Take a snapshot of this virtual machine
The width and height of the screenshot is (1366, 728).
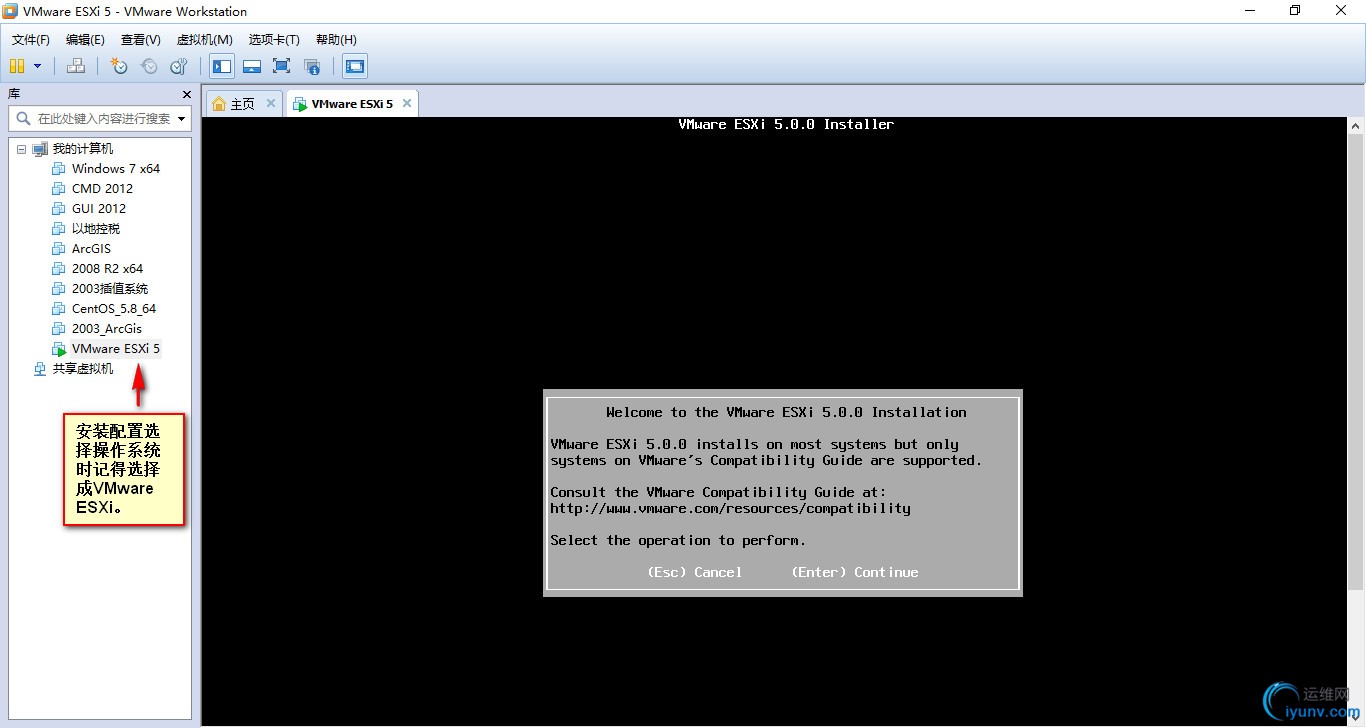(x=119, y=66)
